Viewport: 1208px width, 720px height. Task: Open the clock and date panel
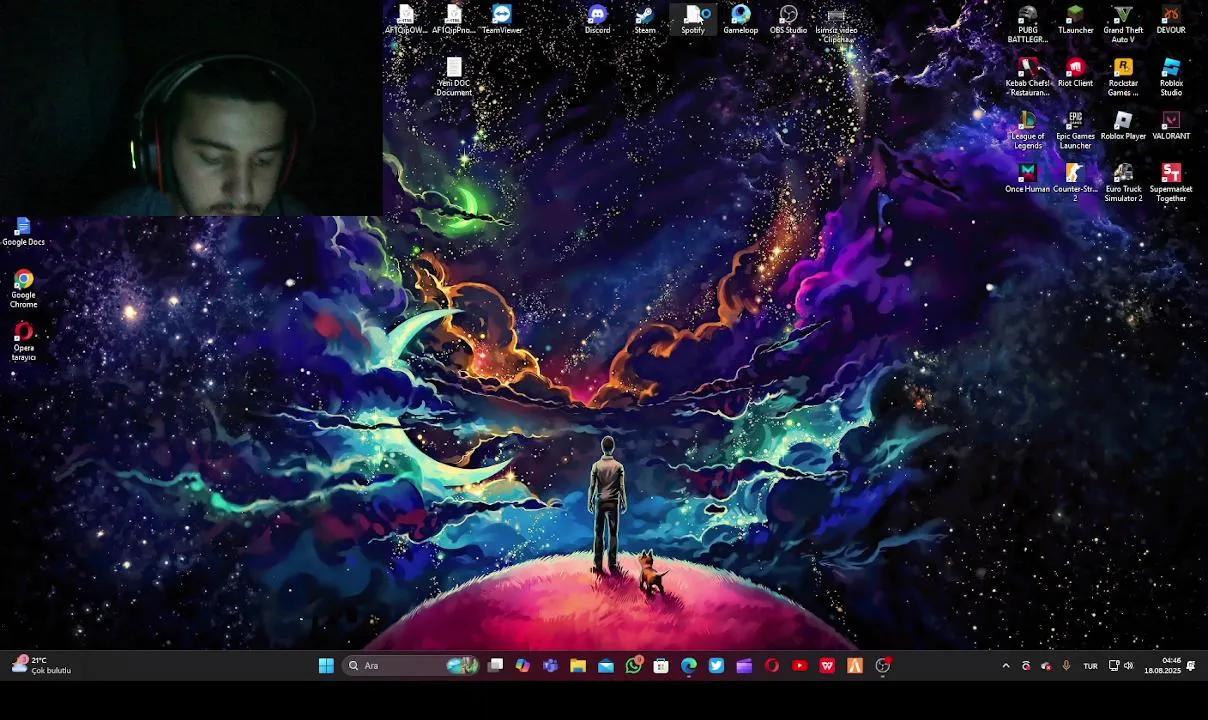pyautogui.click(x=1163, y=666)
